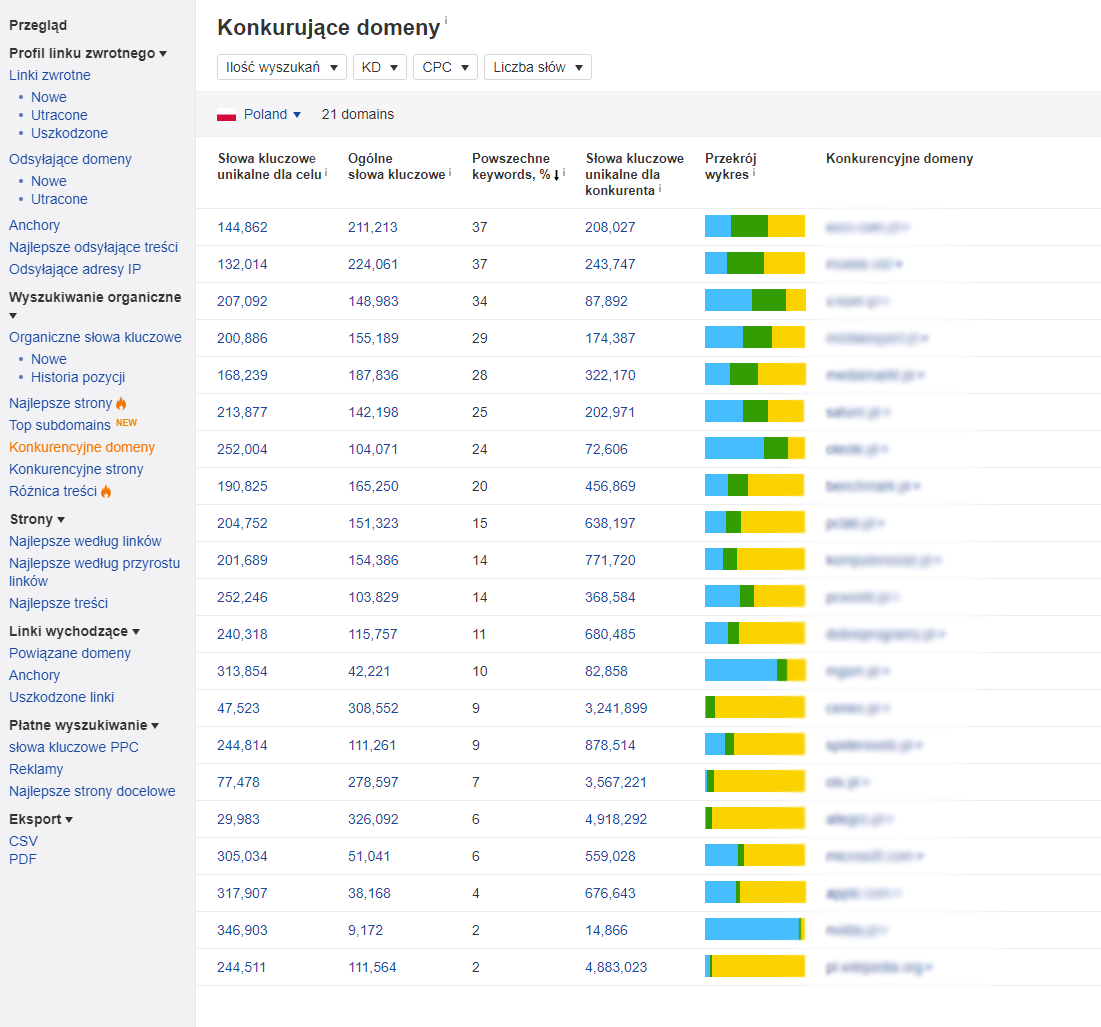Open Organiczne słowa kluczowe in sidebar
The height and width of the screenshot is (1027, 1101).
(x=95, y=337)
